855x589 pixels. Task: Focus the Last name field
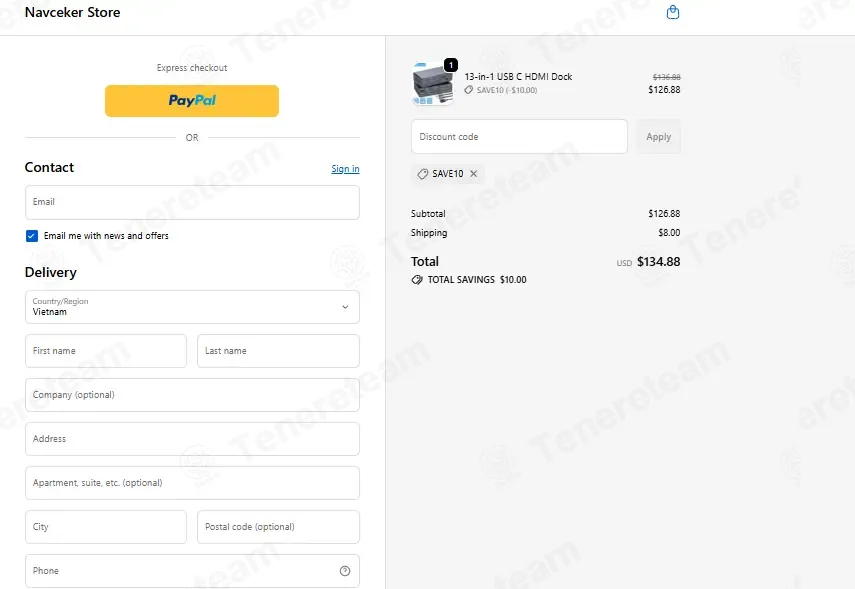278,351
